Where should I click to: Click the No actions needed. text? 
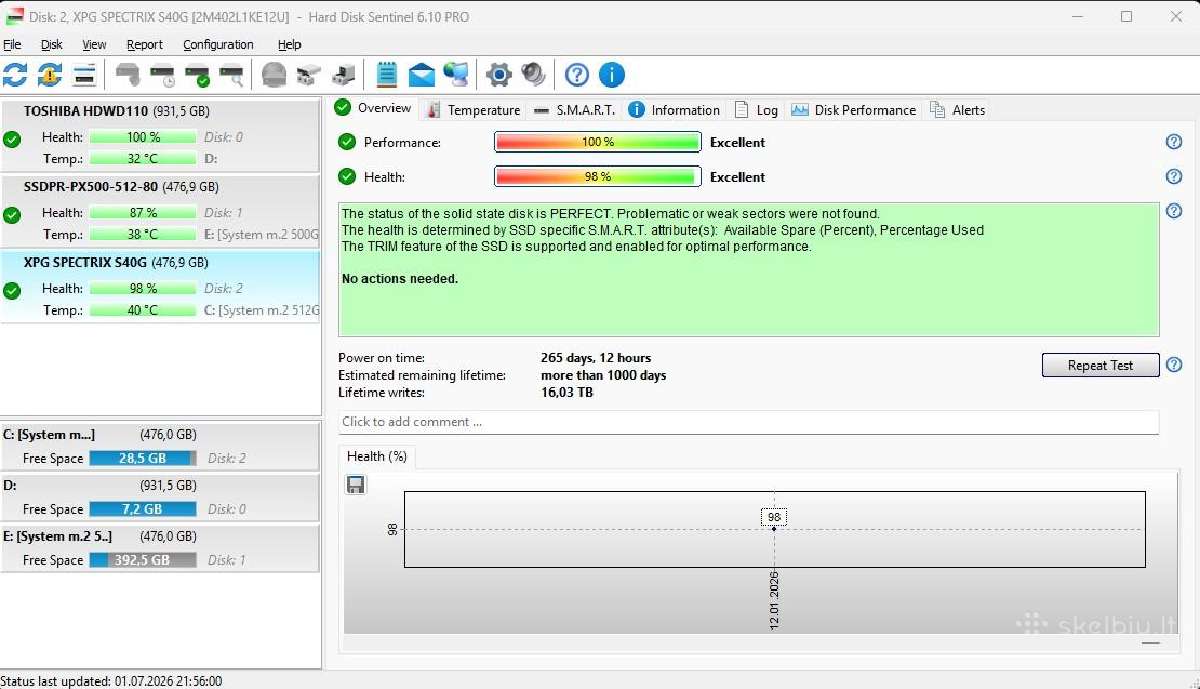point(400,279)
